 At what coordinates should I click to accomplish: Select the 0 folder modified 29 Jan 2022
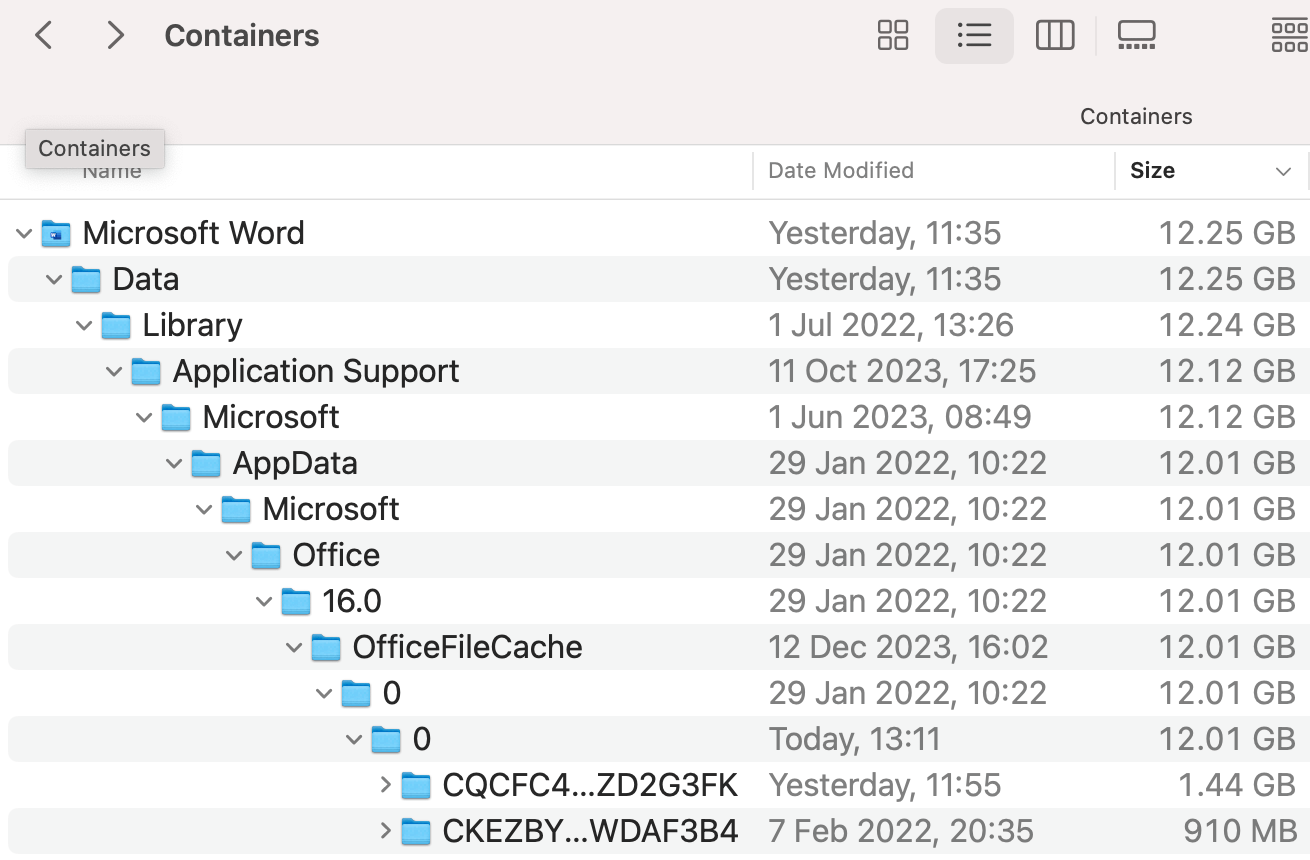(392, 693)
